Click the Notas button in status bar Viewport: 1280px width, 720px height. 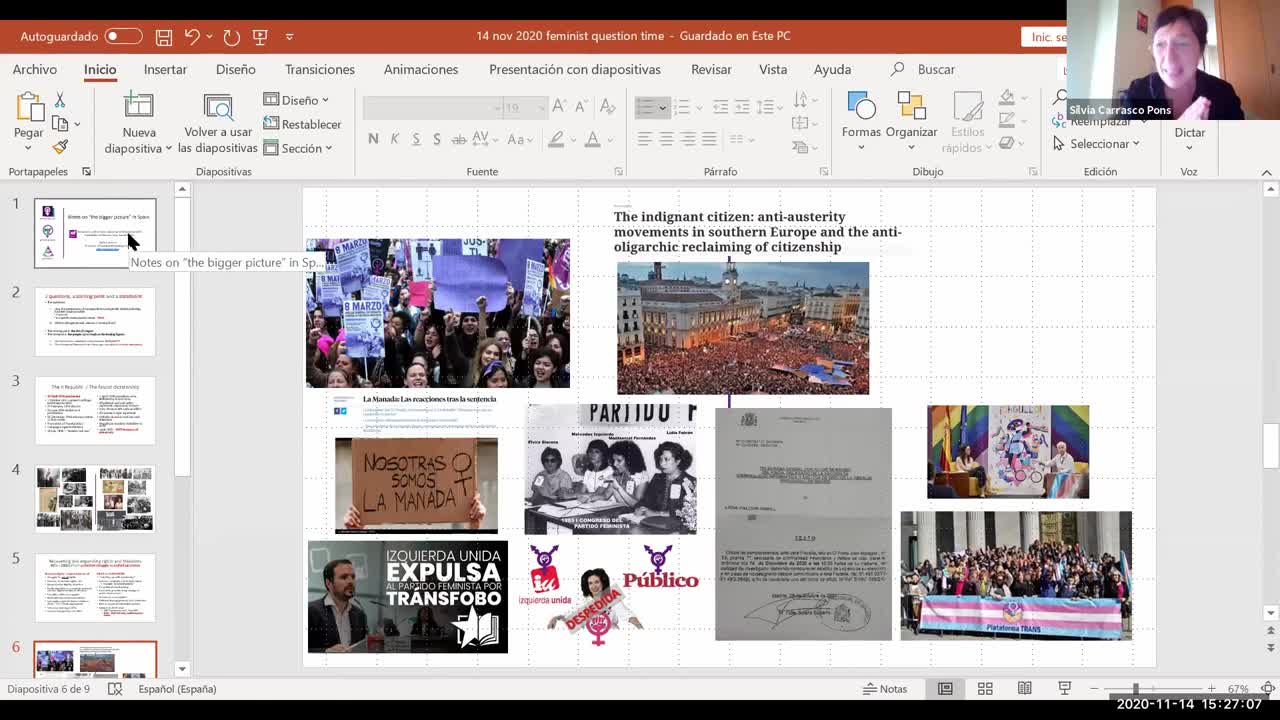click(x=884, y=689)
